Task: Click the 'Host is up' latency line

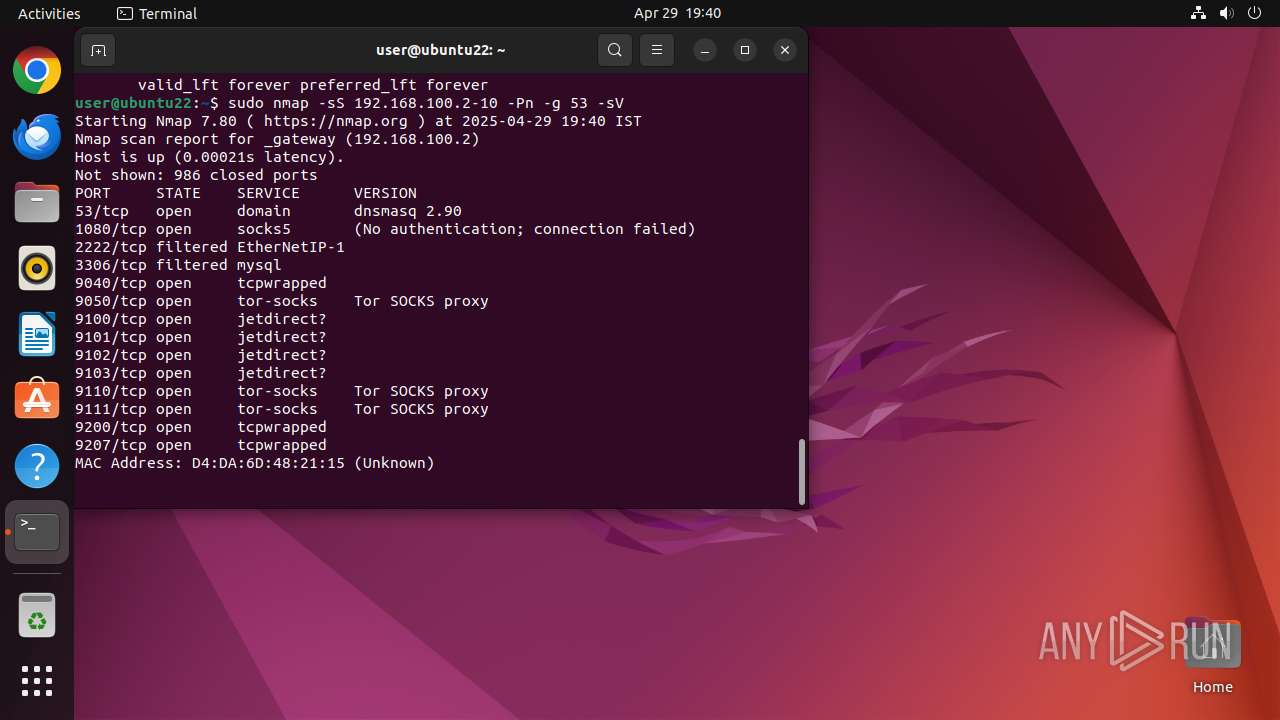Action: 209,157
